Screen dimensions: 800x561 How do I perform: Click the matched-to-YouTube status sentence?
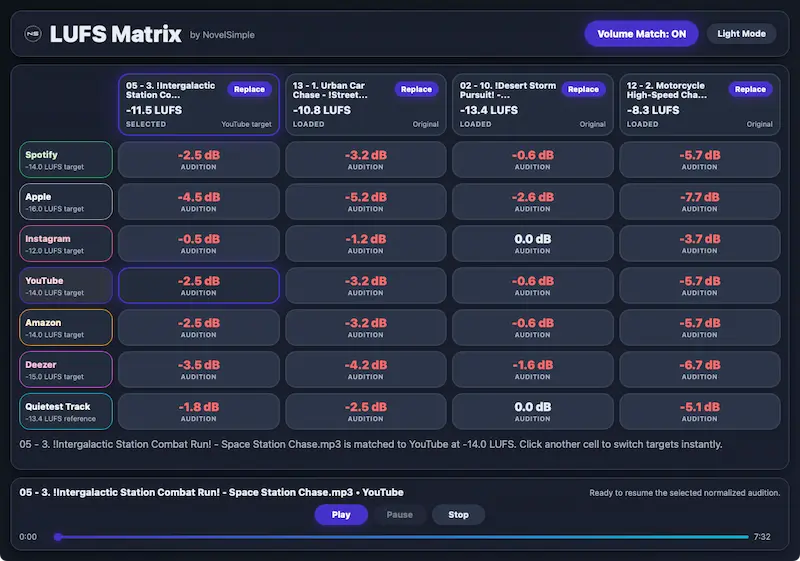pos(371,444)
